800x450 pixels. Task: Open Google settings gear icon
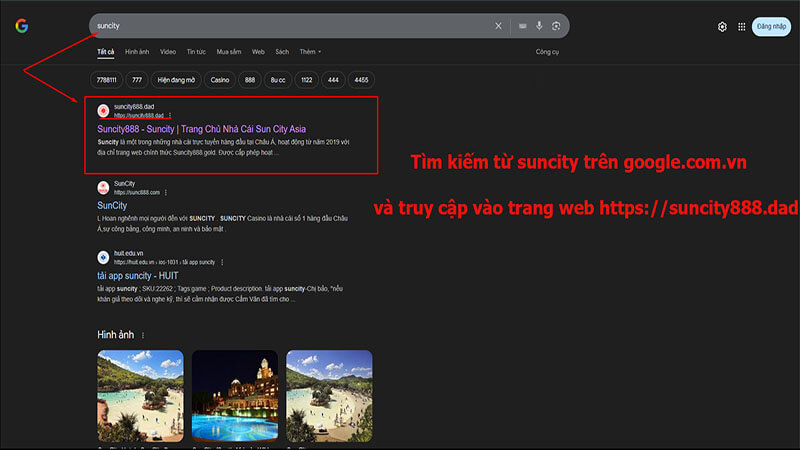(x=722, y=27)
